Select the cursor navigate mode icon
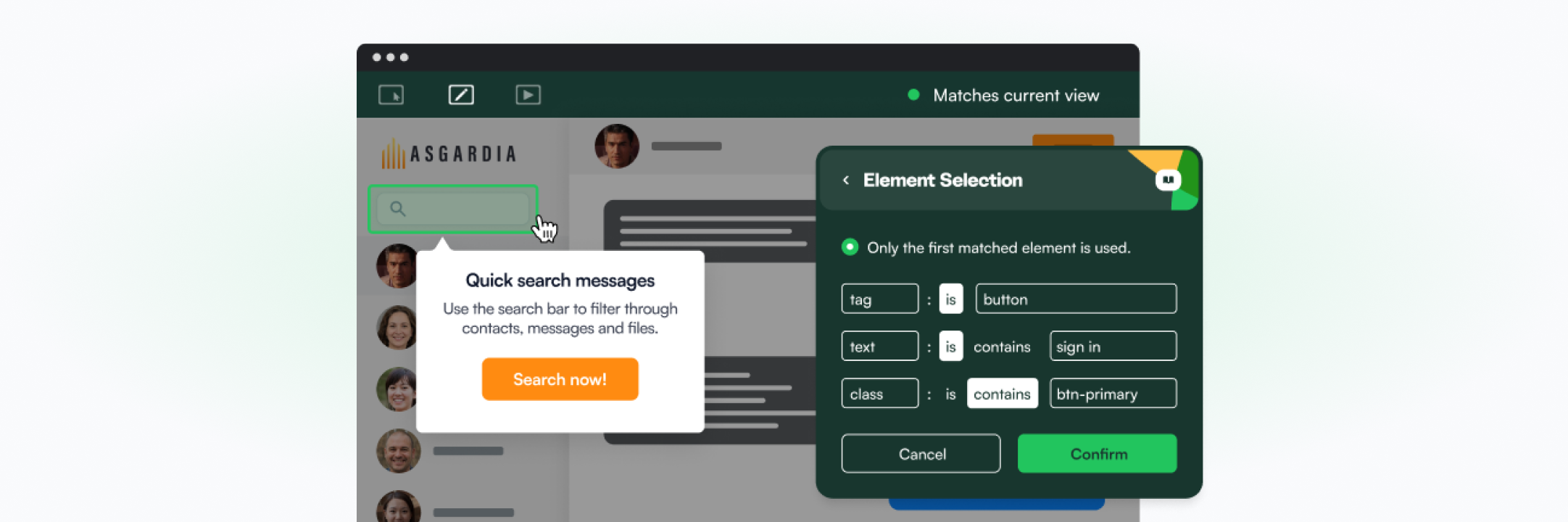This screenshot has width=1568, height=522. (x=391, y=95)
